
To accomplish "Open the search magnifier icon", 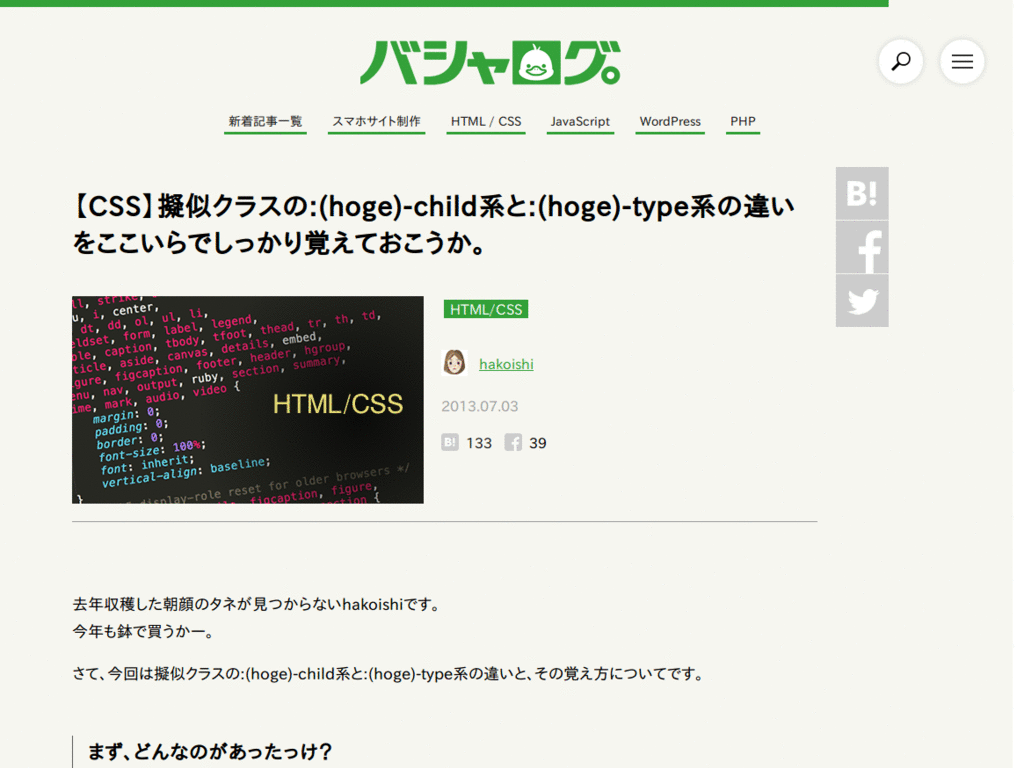I will tap(901, 61).
